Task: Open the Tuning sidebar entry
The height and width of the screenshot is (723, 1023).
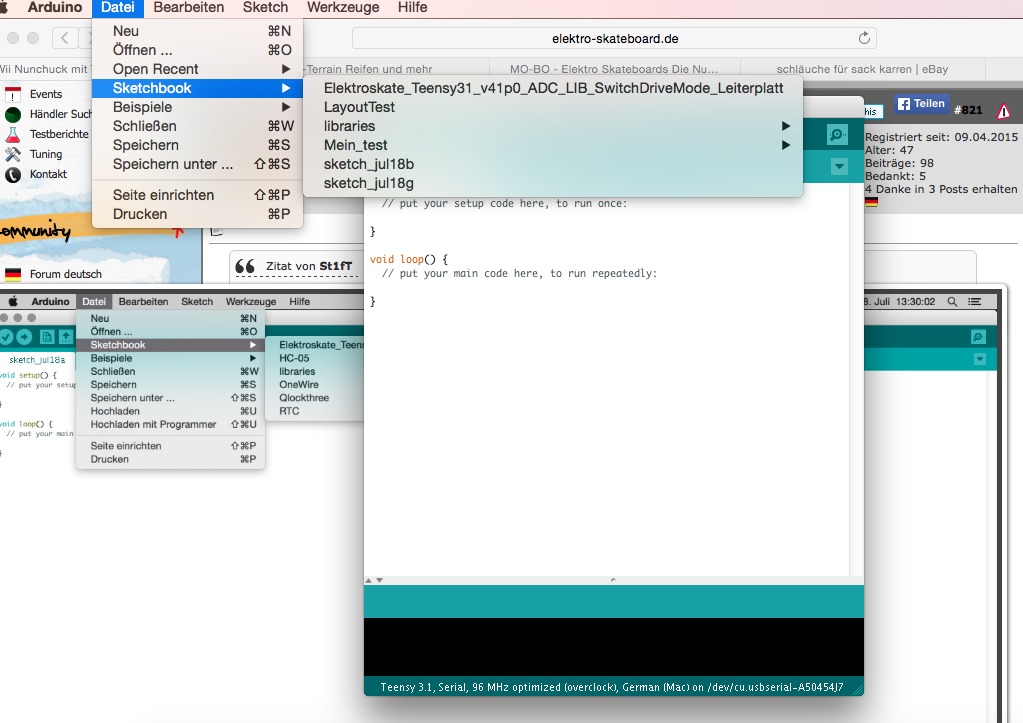Action: [x=46, y=154]
